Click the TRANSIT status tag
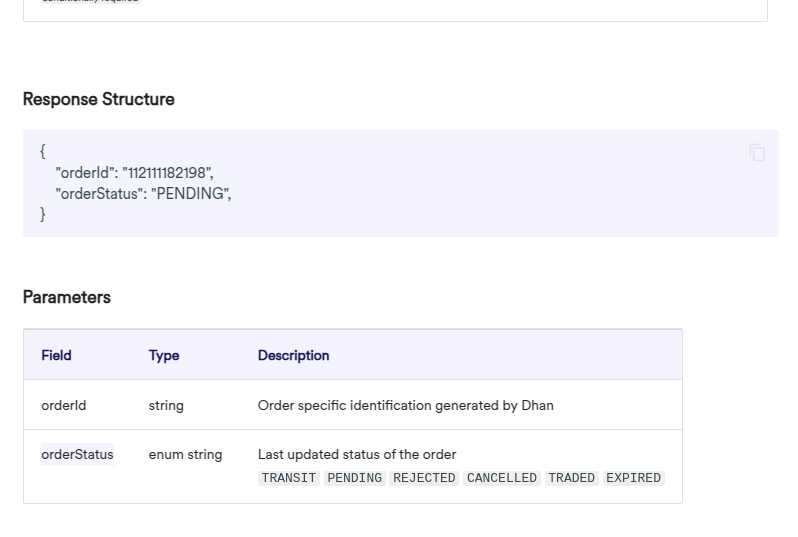The width and height of the screenshot is (798, 537). point(288,478)
